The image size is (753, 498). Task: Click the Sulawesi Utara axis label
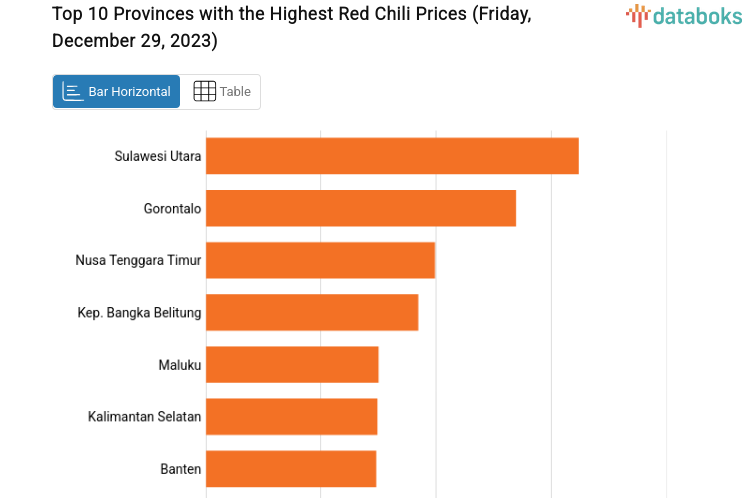pyautogui.click(x=158, y=156)
